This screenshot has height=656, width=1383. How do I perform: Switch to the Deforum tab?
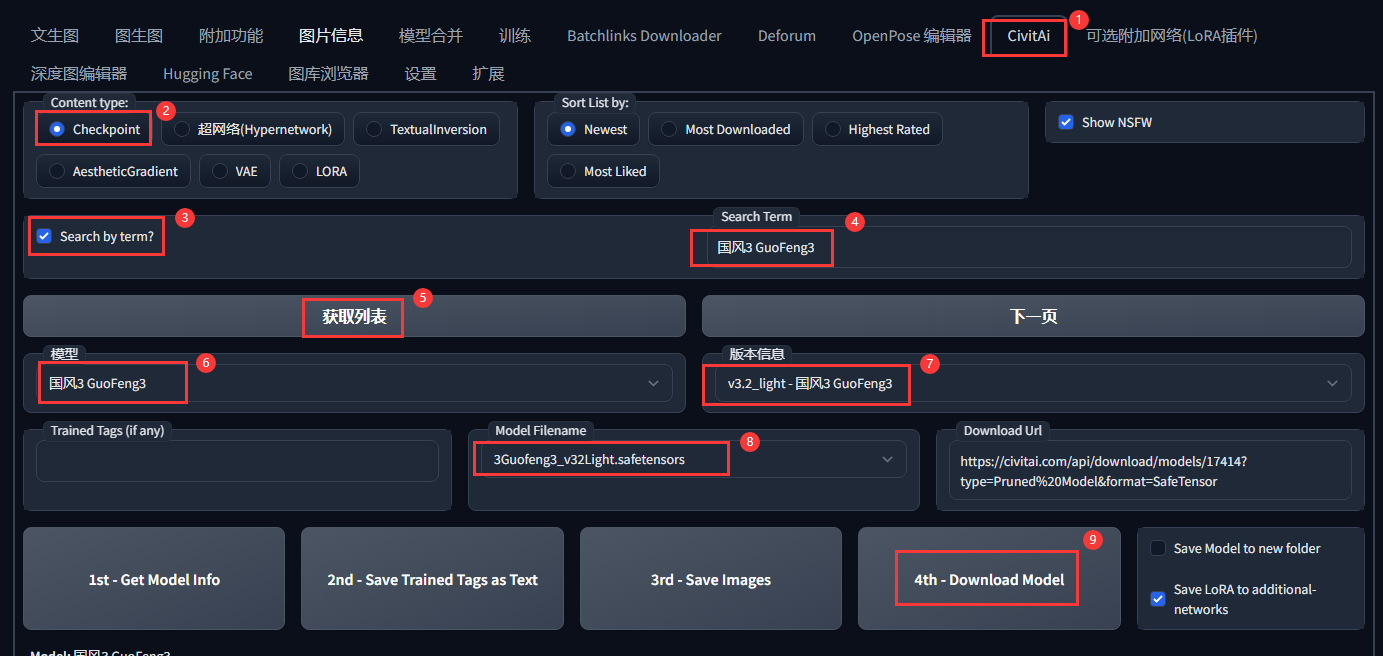(x=787, y=36)
